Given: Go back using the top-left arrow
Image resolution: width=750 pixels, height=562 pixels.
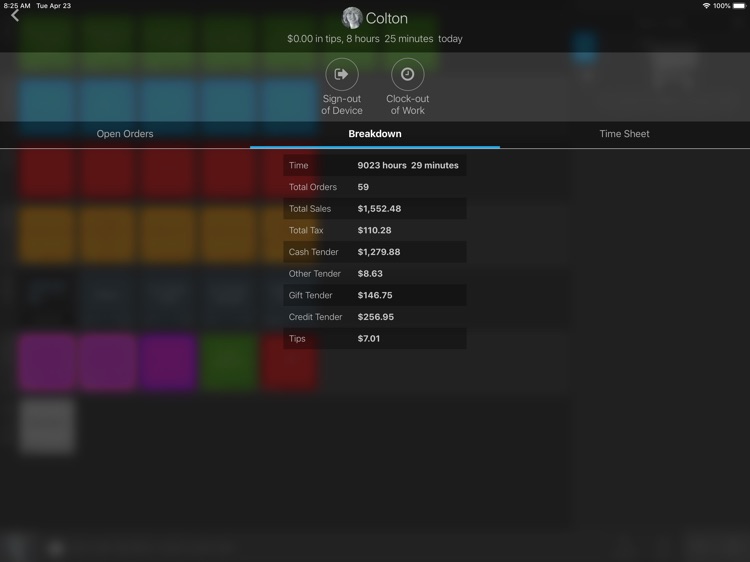Looking at the screenshot, I should pos(15,15).
